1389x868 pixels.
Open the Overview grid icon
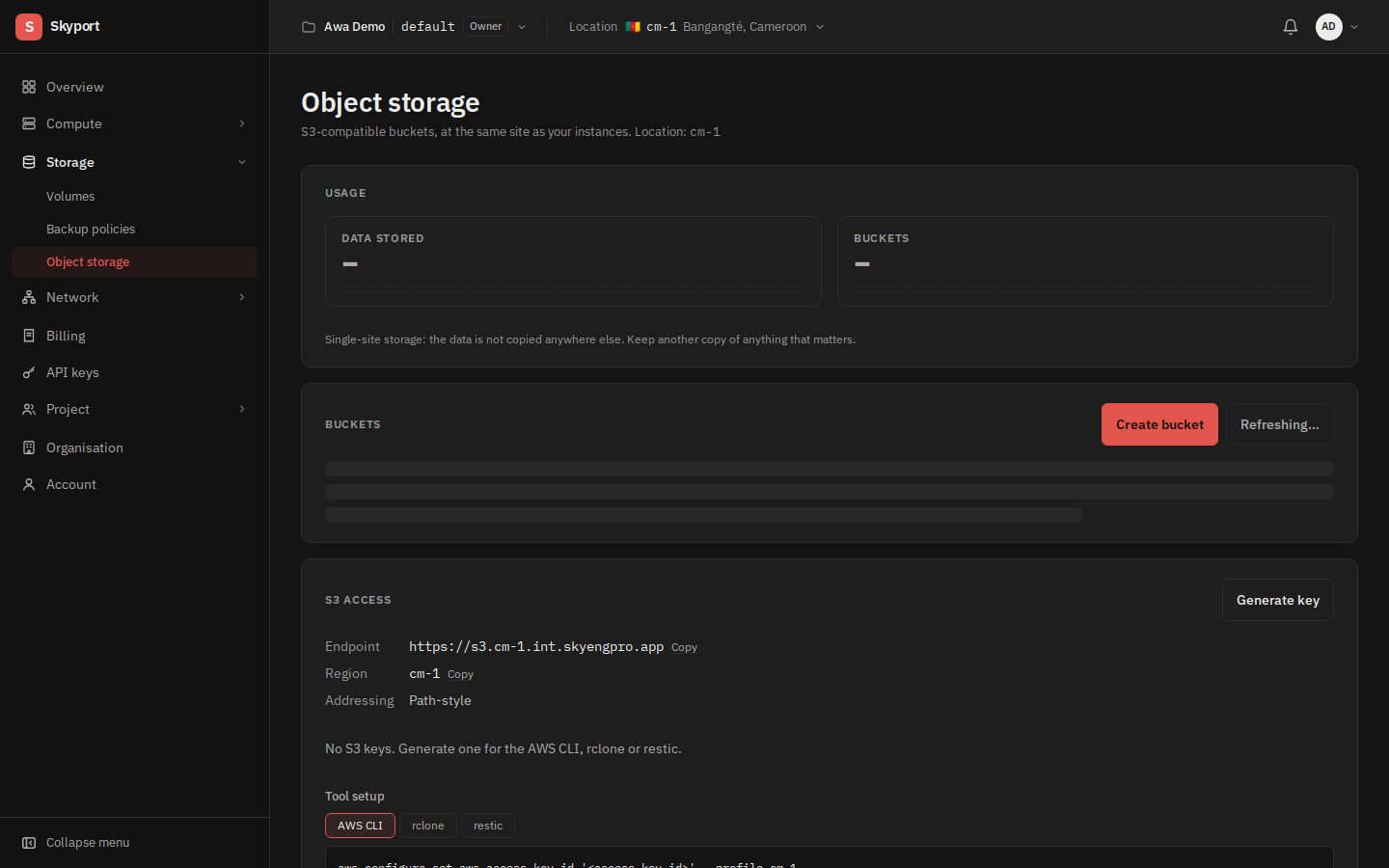(29, 87)
